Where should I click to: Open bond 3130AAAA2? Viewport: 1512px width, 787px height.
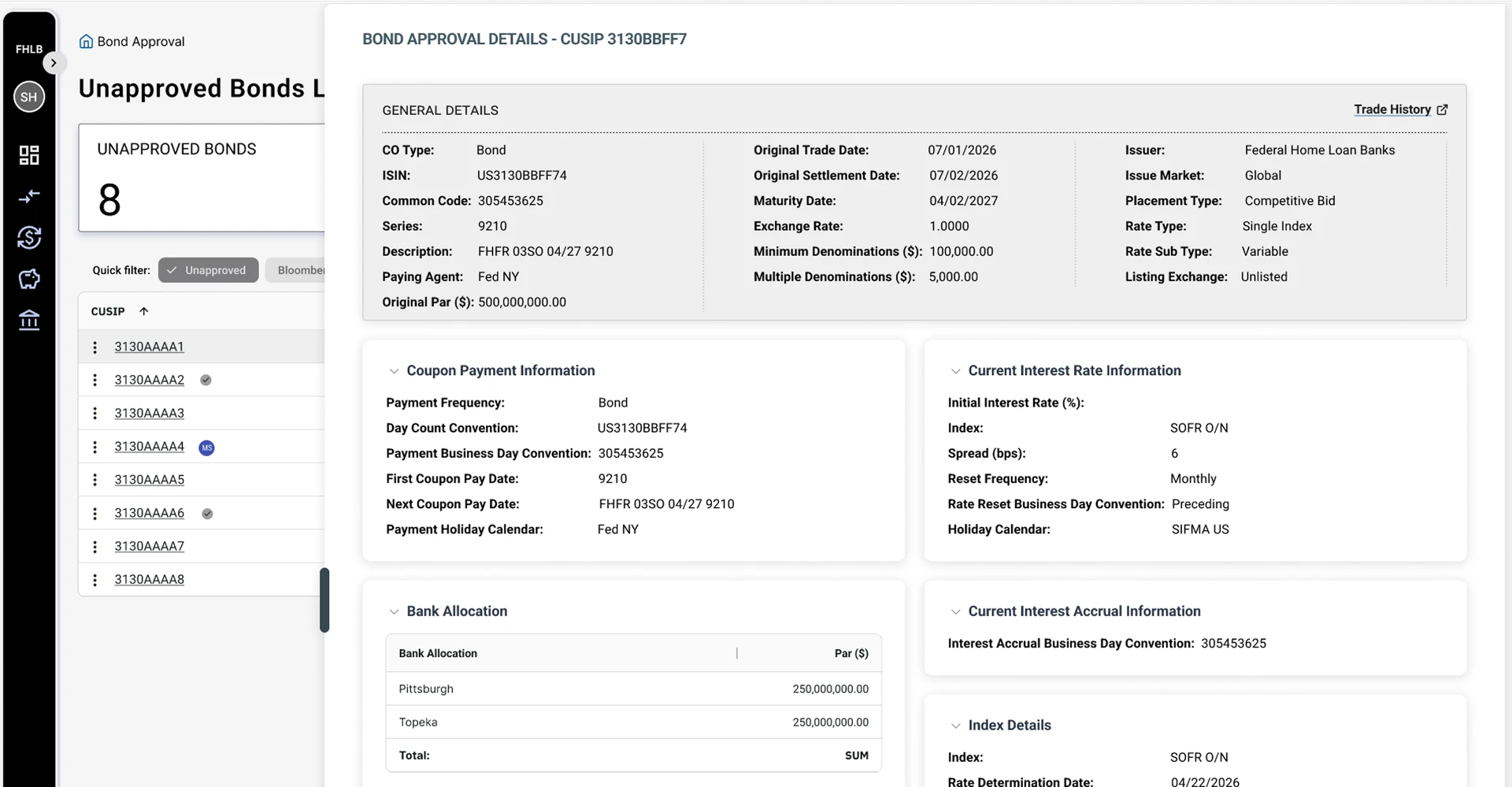[149, 380]
